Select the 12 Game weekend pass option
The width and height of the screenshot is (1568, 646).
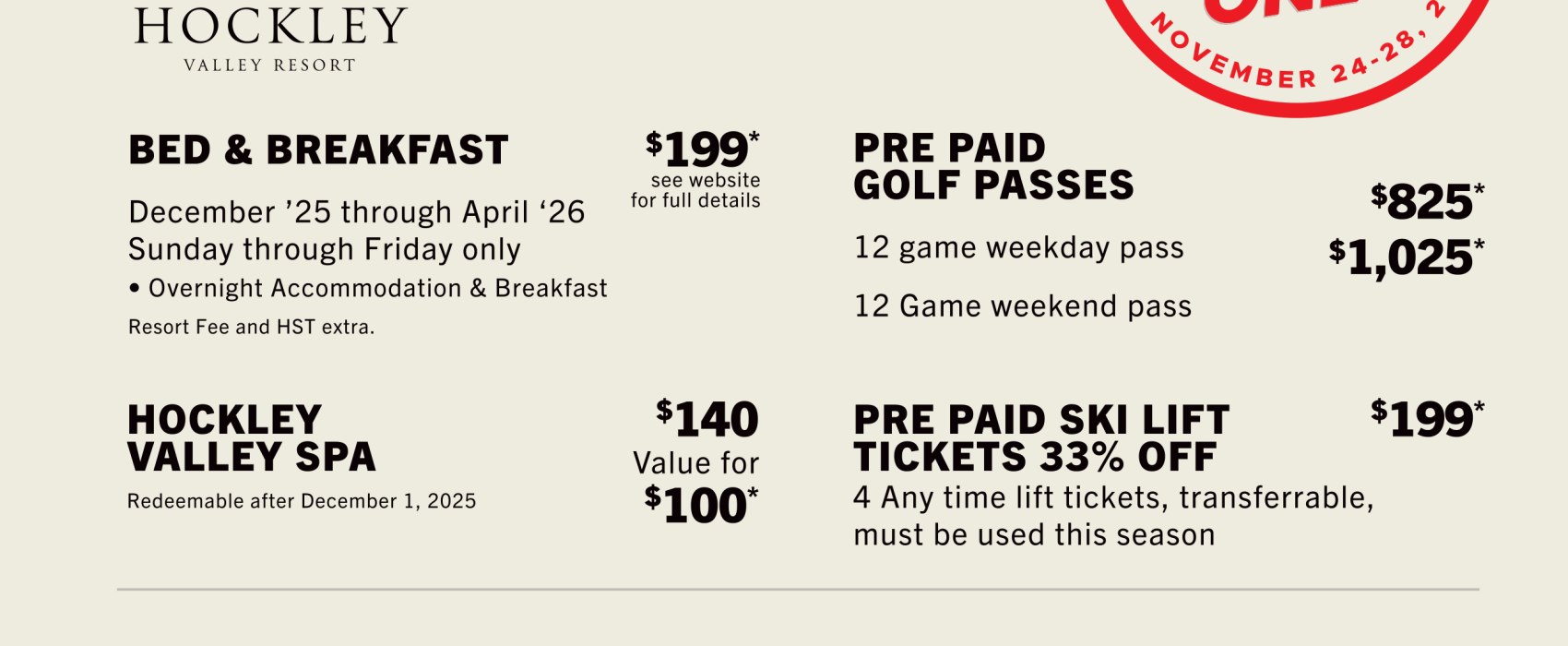1022,306
